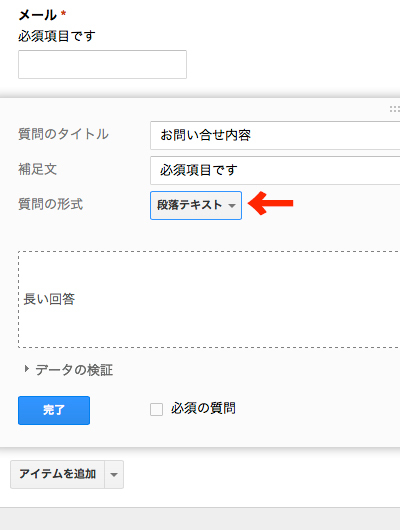This screenshot has height=530, width=400.
Task: Click the drag handle dots on the question card
Action: tap(395, 109)
